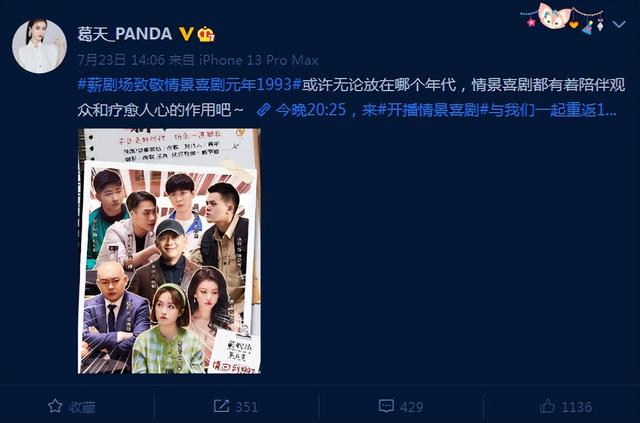Click the pencil edit-link icon
The width and height of the screenshot is (640, 423).
coord(264,109)
